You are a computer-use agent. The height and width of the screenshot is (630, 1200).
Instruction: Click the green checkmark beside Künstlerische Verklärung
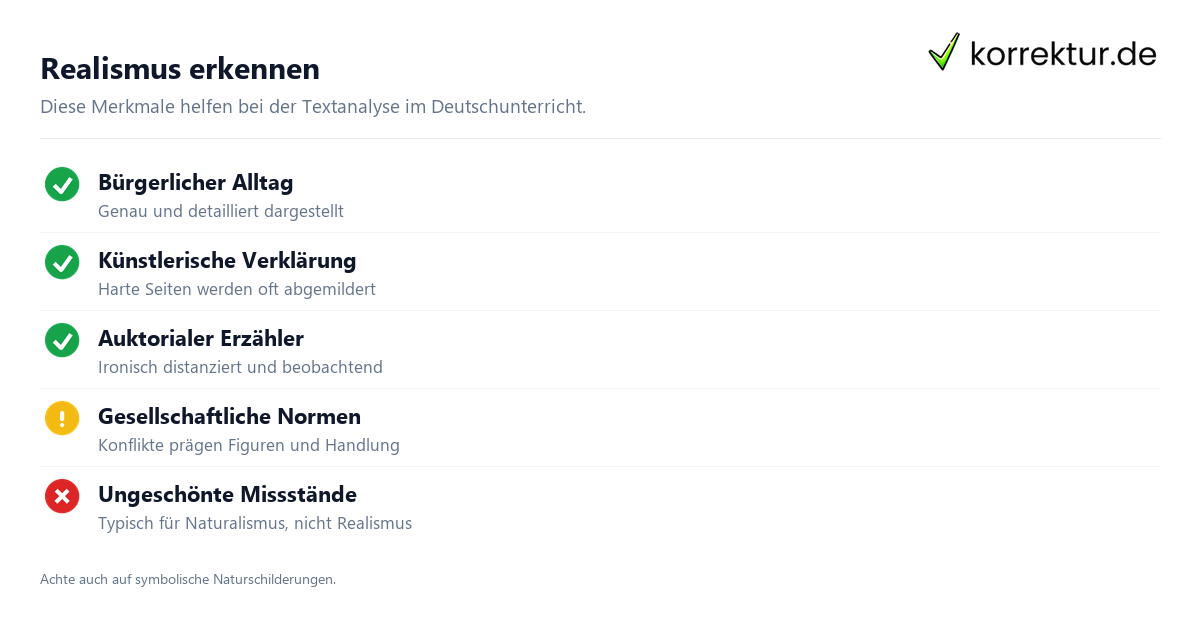(62, 262)
